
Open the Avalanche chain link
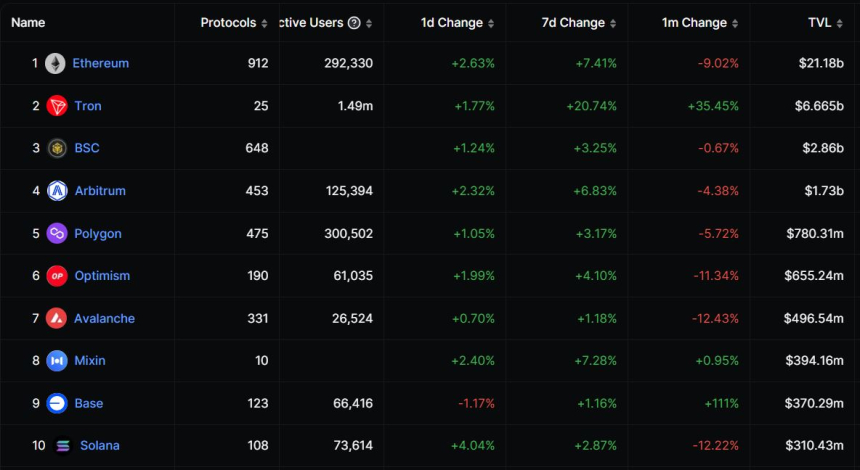click(104, 318)
